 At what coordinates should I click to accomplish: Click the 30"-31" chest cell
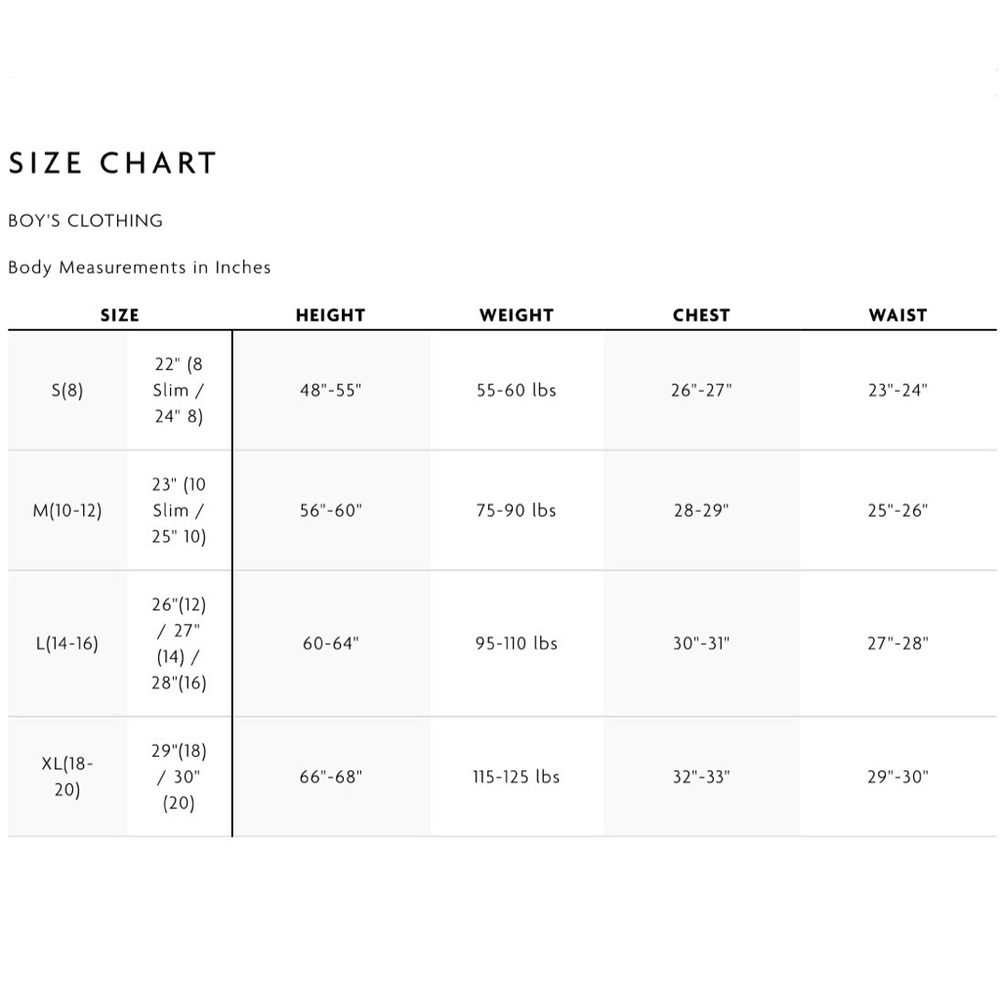point(702,643)
